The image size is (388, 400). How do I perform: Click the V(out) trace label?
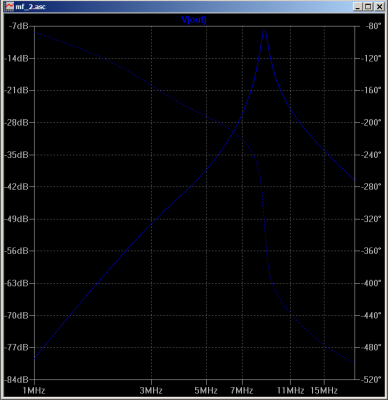pyautogui.click(x=194, y=20)
